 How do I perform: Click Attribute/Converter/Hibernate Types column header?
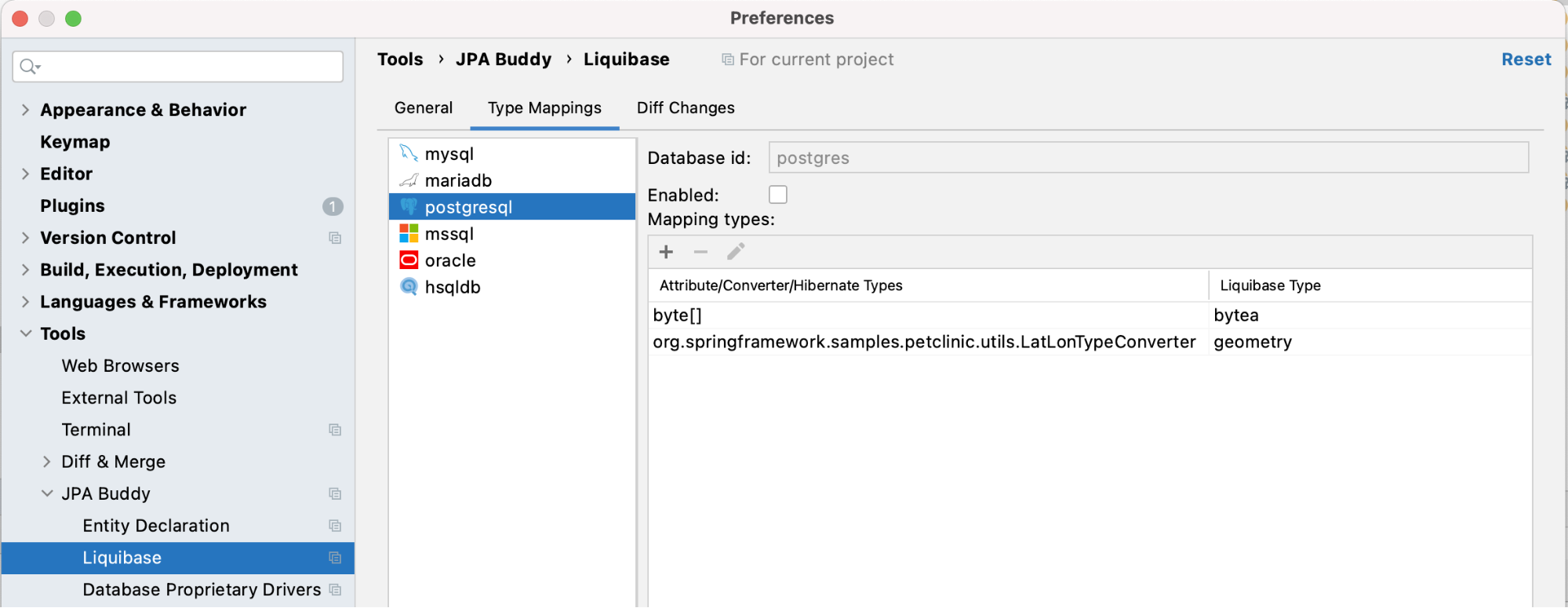[929, 286]
